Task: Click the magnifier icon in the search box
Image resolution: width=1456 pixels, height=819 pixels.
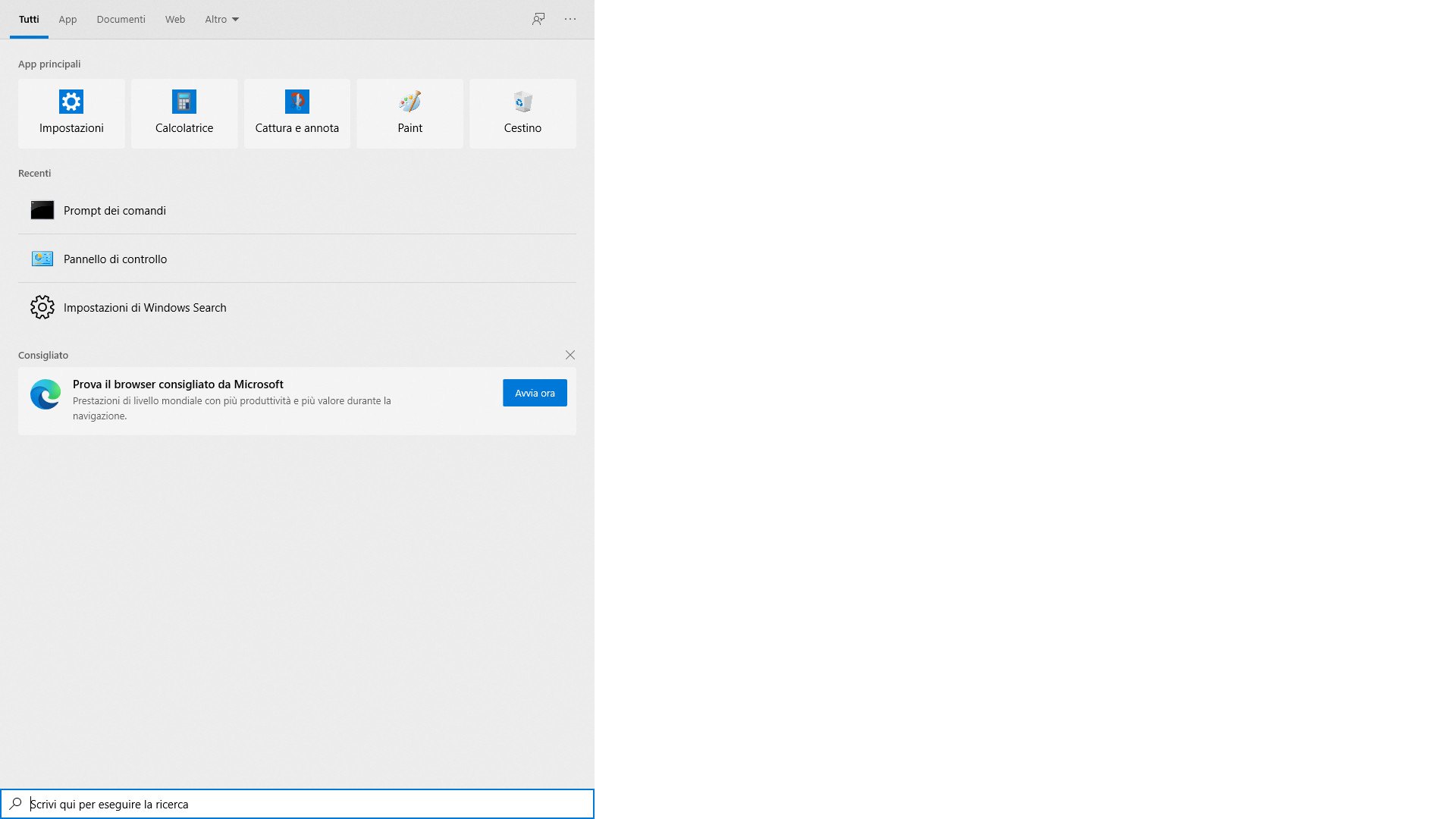Action: [x=15, y=803]
